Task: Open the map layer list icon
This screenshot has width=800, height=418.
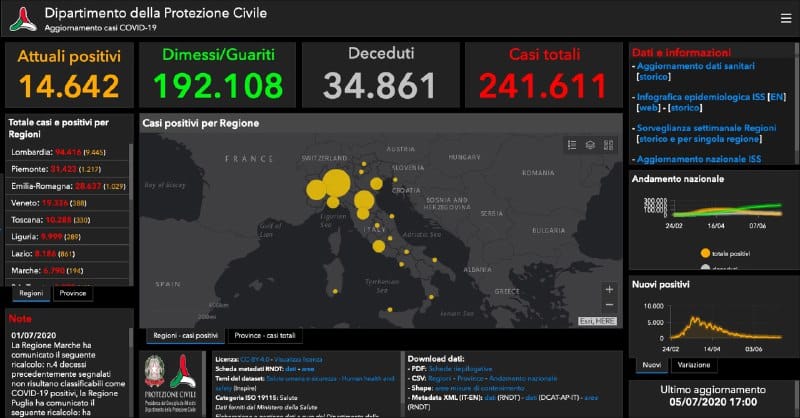Action: tap(590, 145)
